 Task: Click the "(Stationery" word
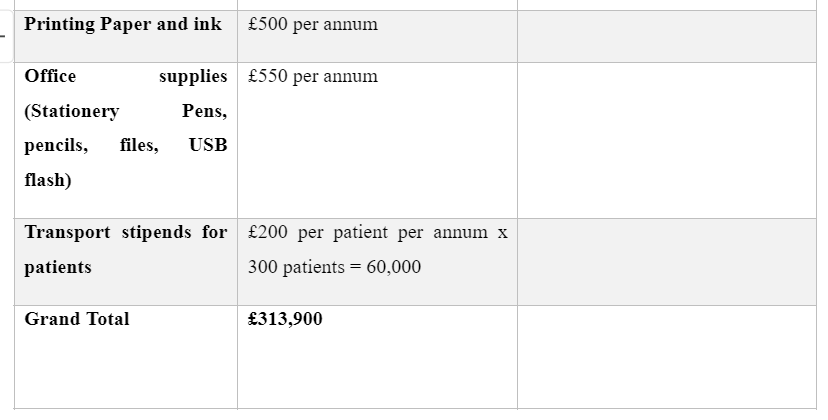tap(72, 111)
